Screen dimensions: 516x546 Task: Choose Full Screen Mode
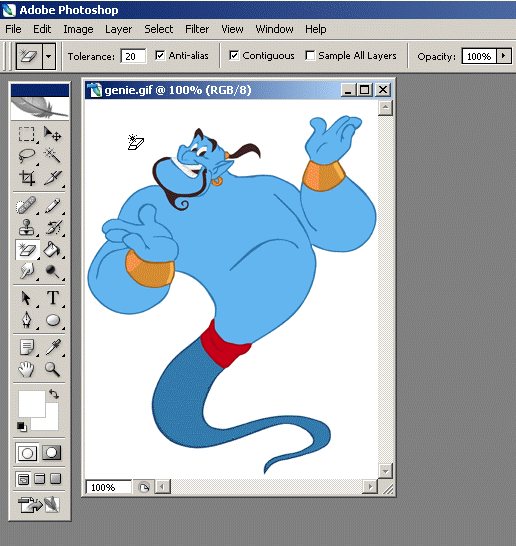(55, 479)
